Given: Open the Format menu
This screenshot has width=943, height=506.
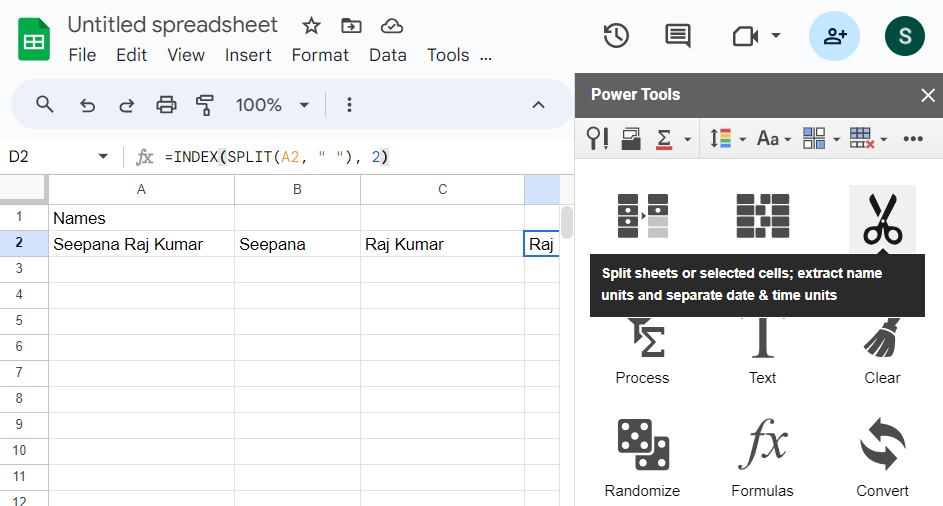Looking at the screenshot, I should [x=320, y=55].
